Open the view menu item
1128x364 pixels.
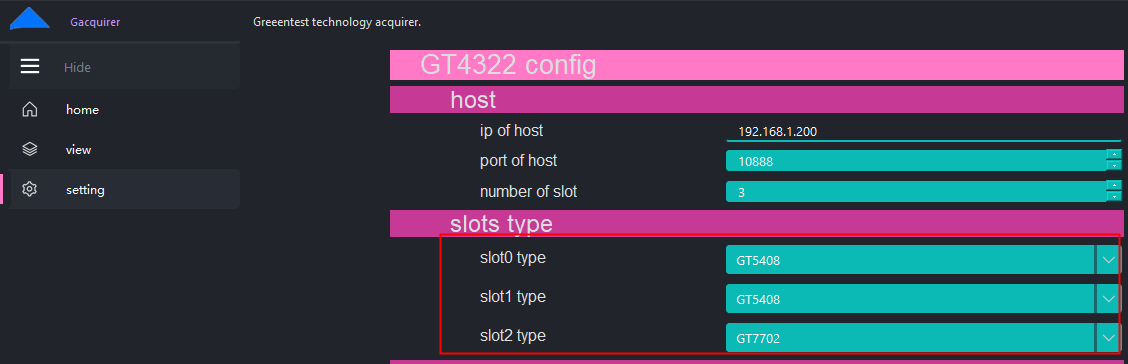(x=121, y=150)
